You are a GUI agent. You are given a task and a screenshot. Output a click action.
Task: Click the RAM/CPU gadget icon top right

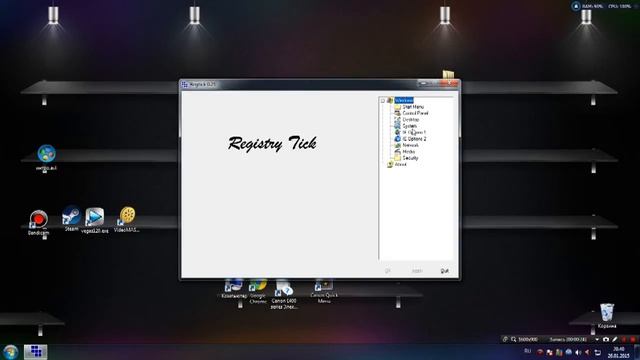tap(576, 6)
